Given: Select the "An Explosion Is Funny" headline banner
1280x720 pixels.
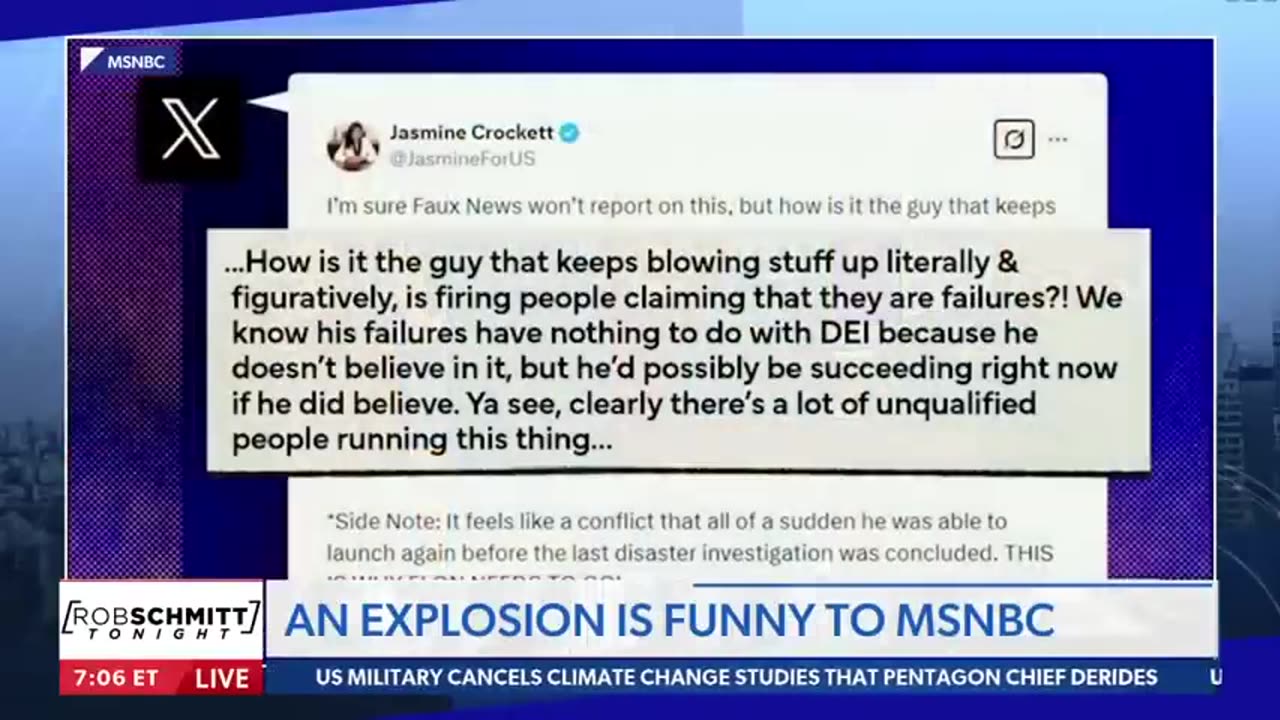Looking at the screenshot, I should pyautogui.click(x=669, y=620).
